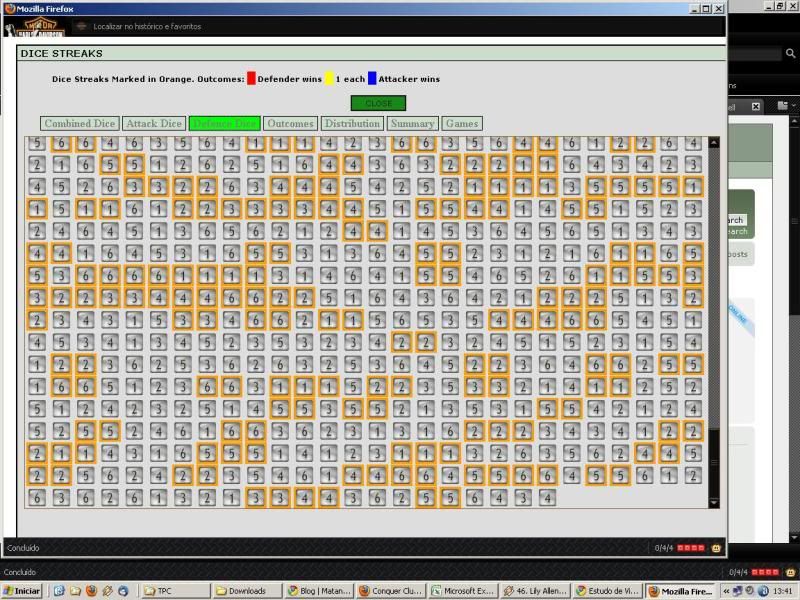
Task: Close the tab in the background browser window
Action: 756,106
